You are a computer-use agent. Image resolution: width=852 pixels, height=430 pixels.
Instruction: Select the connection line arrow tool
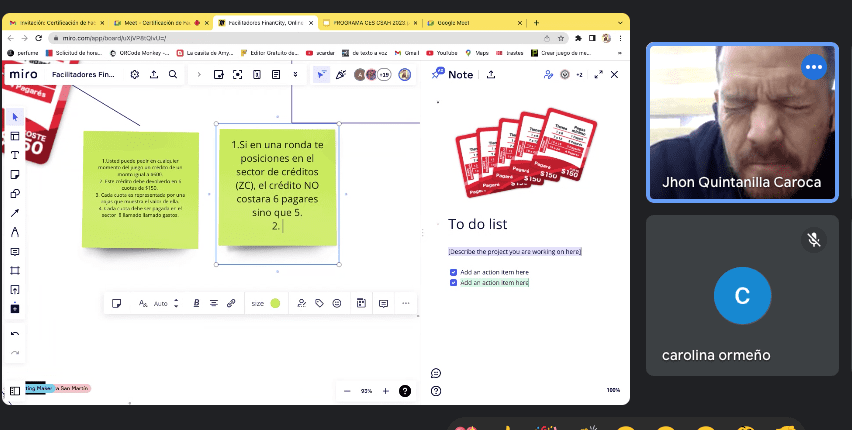point(15,213)
